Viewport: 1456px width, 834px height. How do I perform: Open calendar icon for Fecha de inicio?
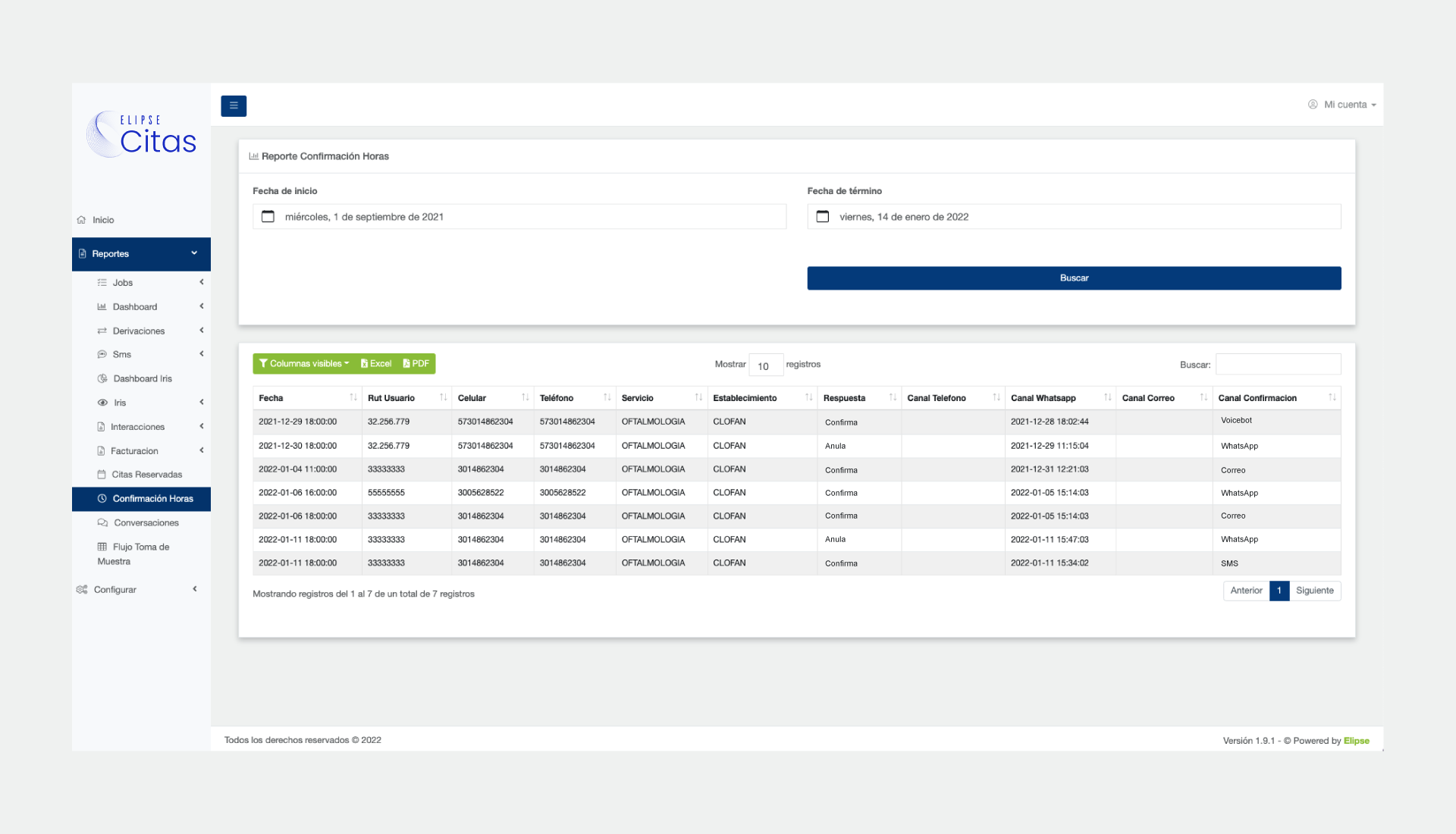click(x=268, y=217)
